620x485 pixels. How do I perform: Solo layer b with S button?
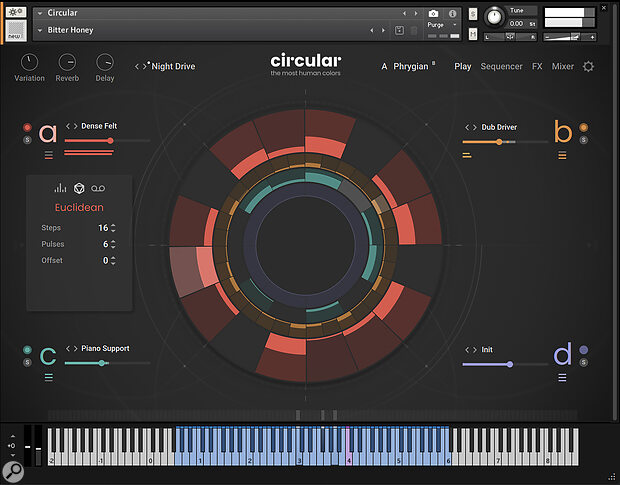point(584,140)
